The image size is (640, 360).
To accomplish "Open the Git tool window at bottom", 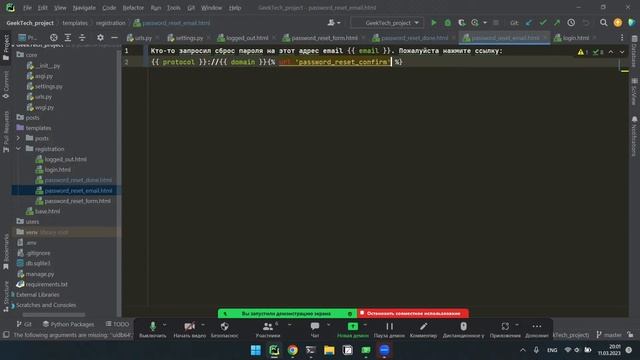I will click(x=24, y=324).
